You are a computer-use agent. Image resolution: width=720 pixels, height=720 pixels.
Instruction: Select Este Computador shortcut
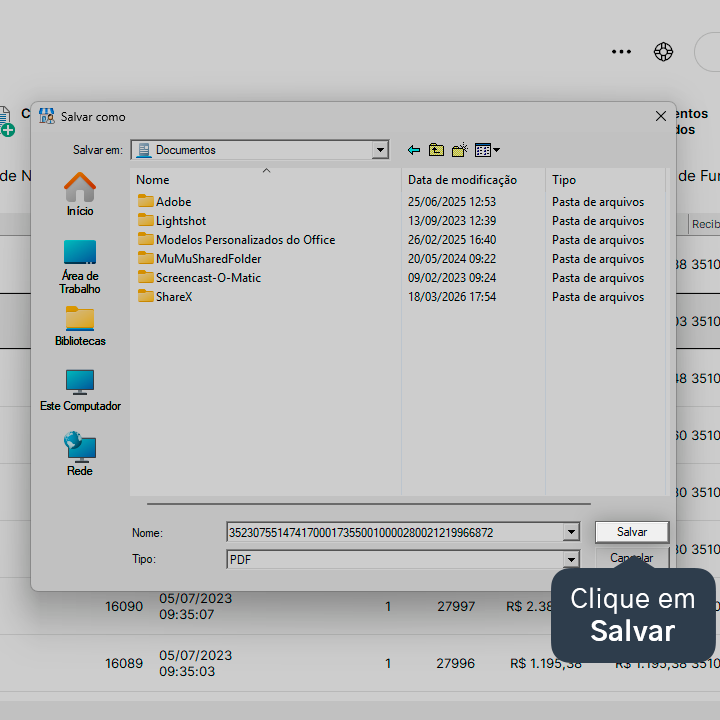coord(80,390)
